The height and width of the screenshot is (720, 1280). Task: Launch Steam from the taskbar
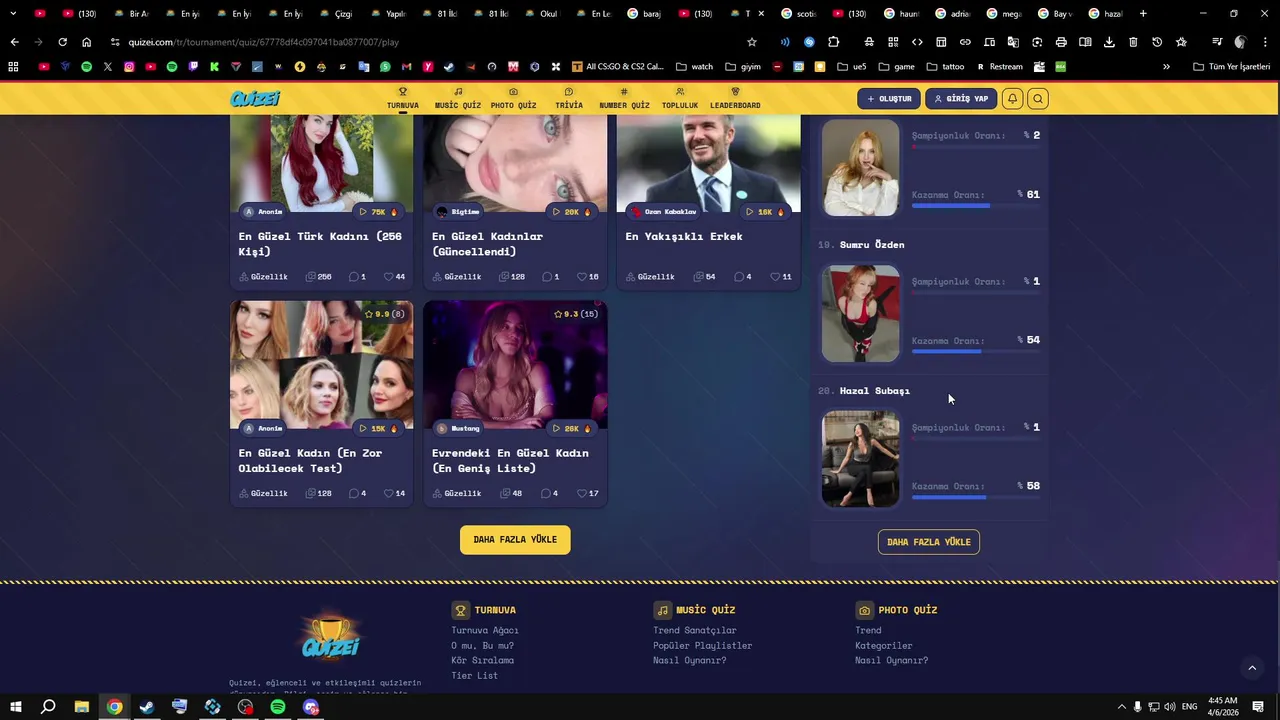[x=147, y=707]
